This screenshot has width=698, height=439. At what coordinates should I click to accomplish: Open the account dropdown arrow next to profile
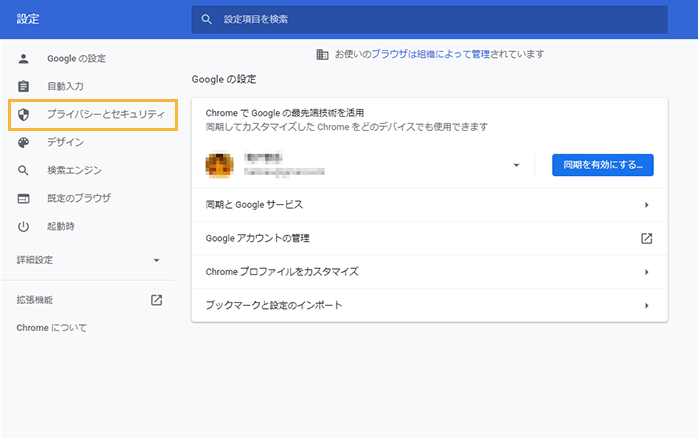tap(517, 165)
